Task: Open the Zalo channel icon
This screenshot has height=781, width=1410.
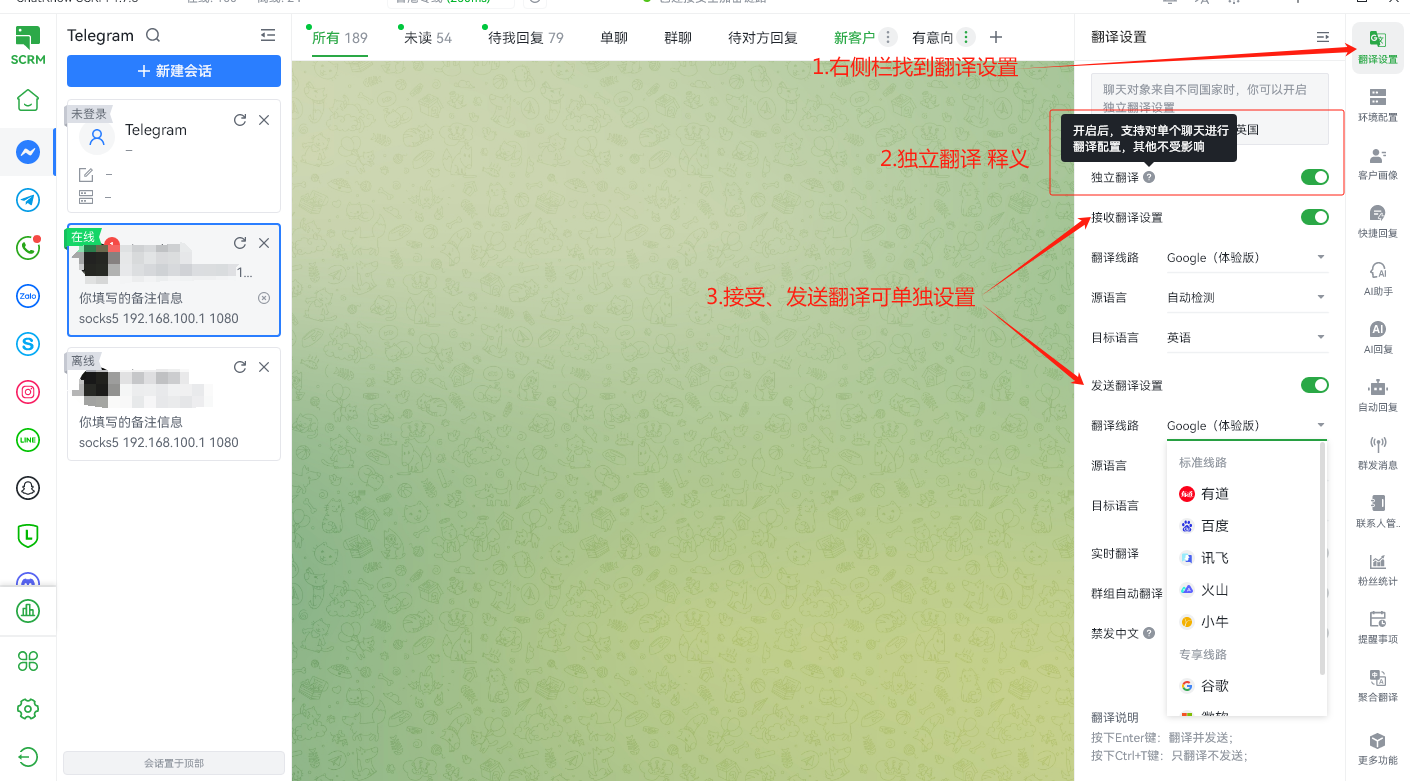Action: tap(28, 296)
